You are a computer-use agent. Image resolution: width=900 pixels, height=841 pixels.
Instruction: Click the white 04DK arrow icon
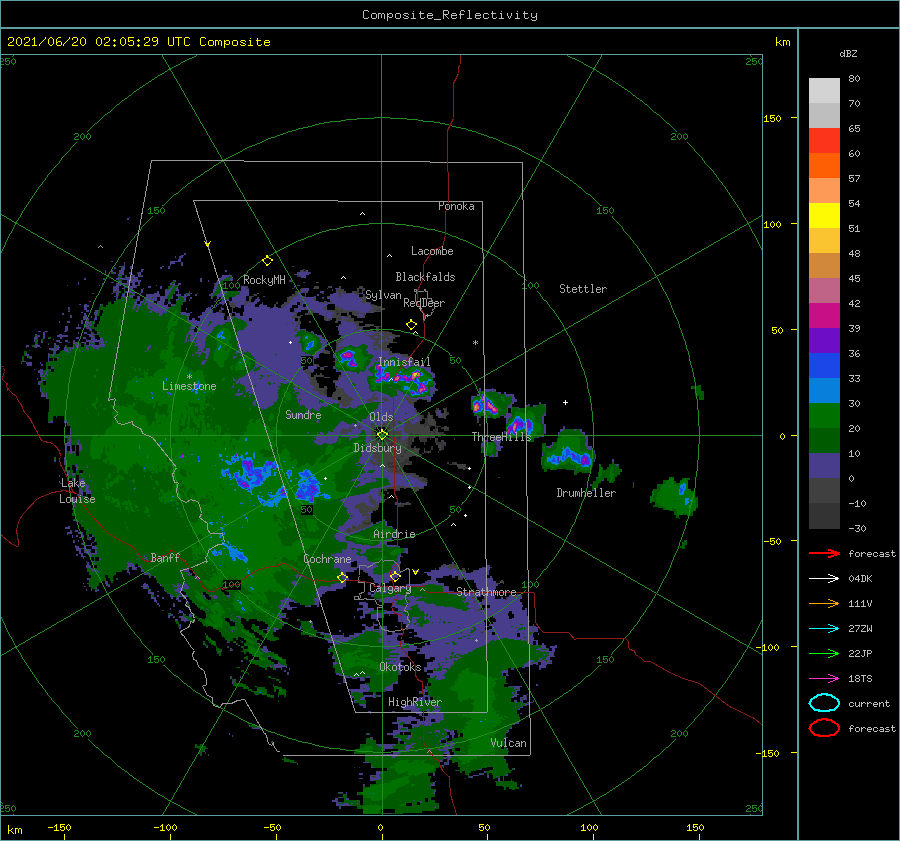824,579
